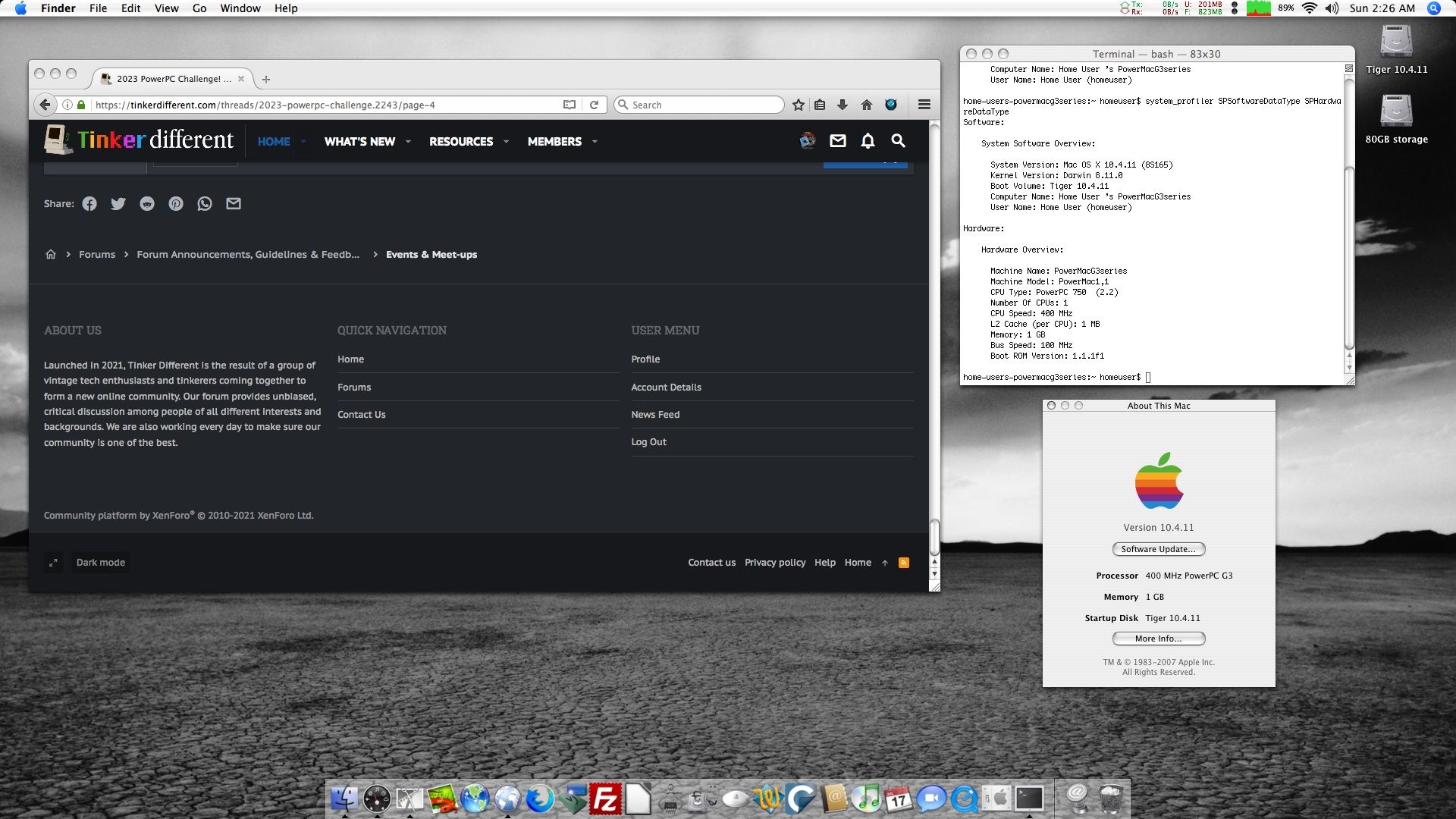Share thread on Pinterest
1456x819 pixels.
click(176, 203)
